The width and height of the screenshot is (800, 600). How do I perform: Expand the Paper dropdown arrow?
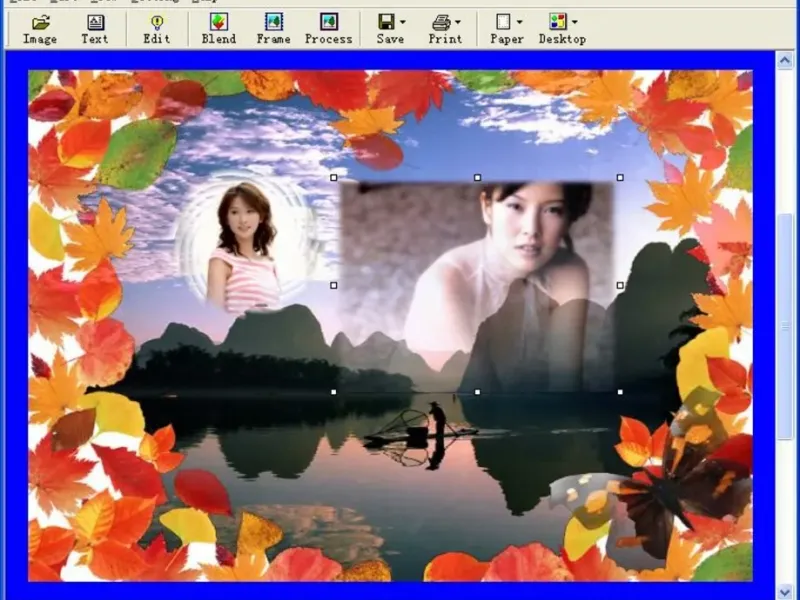519,22
